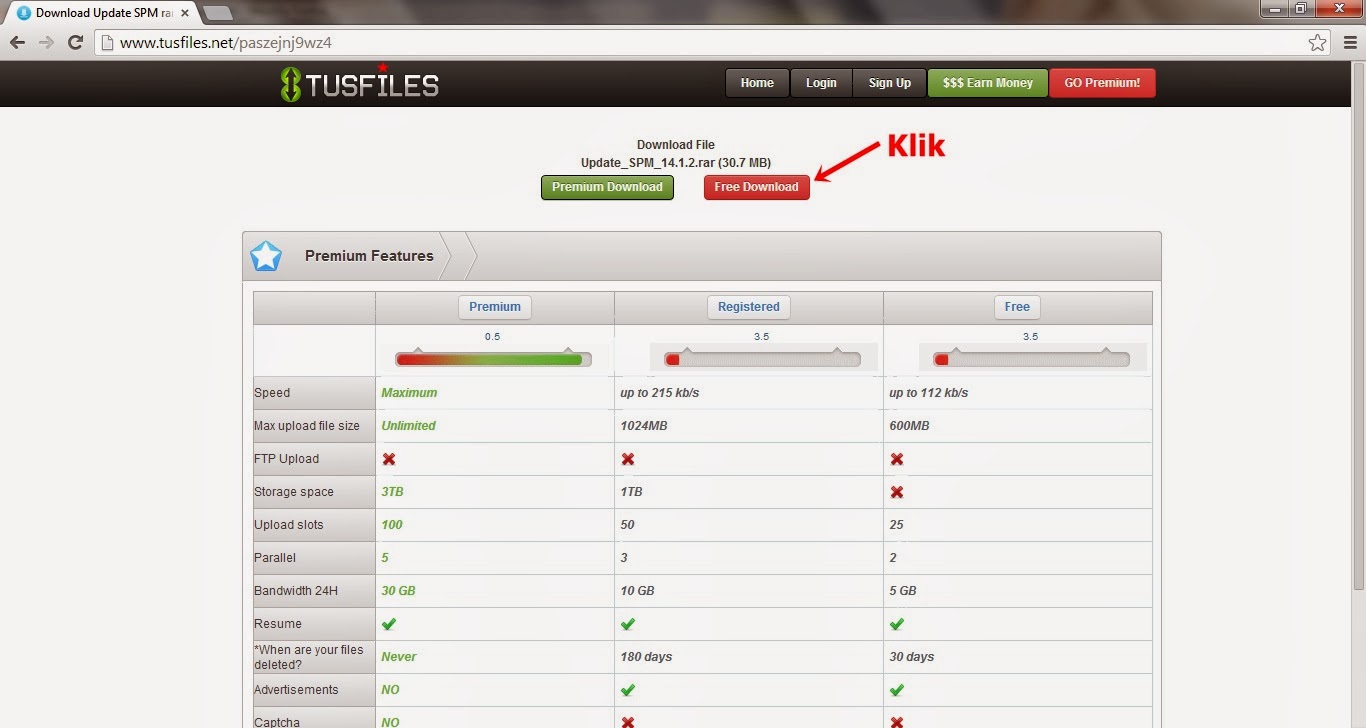Start the Premium Download
Image resolution: width=1366 pixels, height=728 pixels.
coord(607,187)
